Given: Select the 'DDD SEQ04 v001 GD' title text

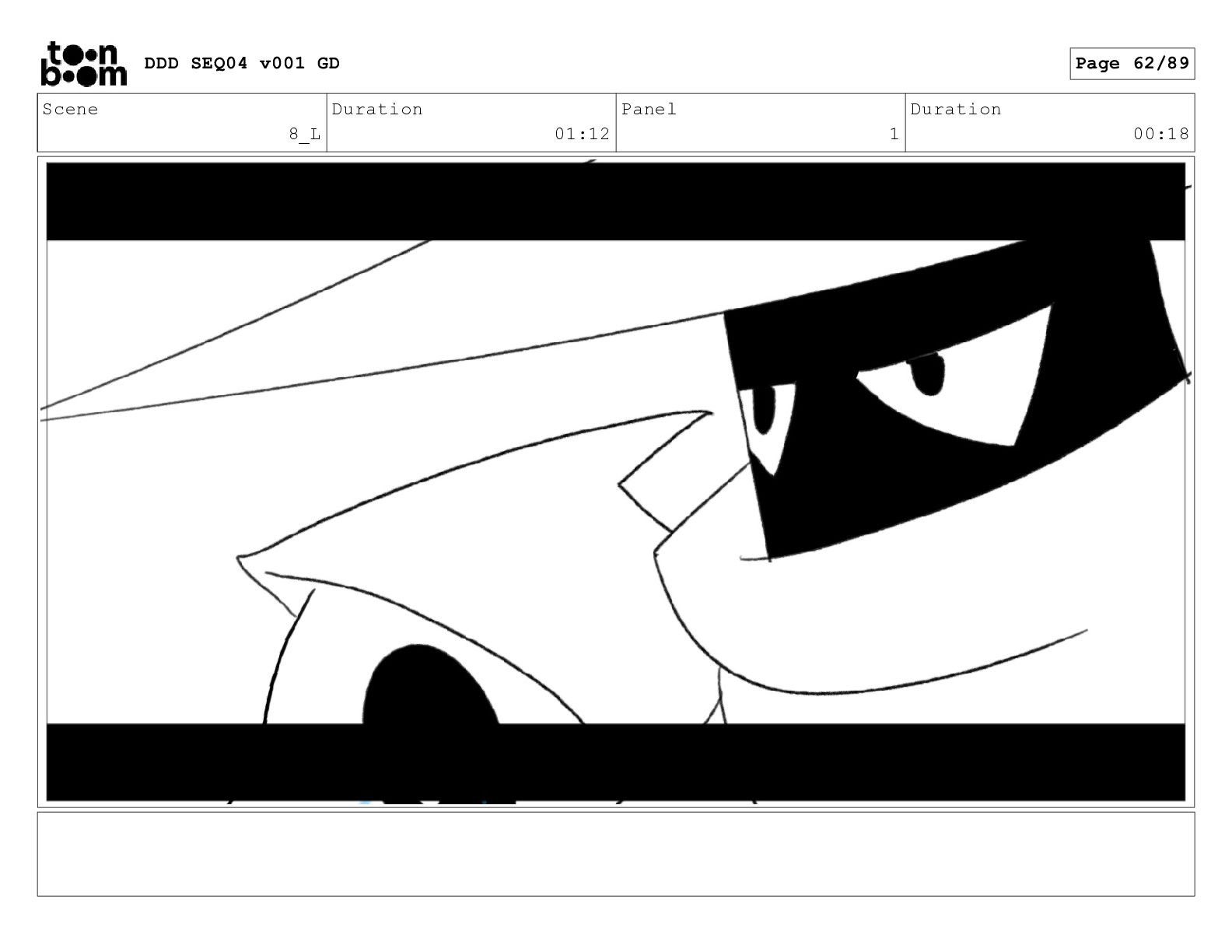Looking at the screenshot, I should tap(242, 64).
